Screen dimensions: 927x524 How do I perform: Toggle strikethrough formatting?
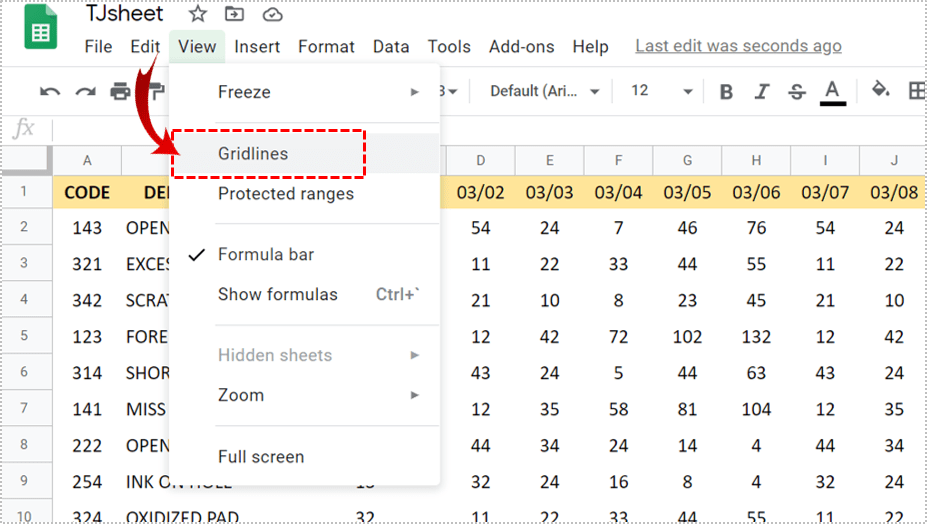click(796, 92)
